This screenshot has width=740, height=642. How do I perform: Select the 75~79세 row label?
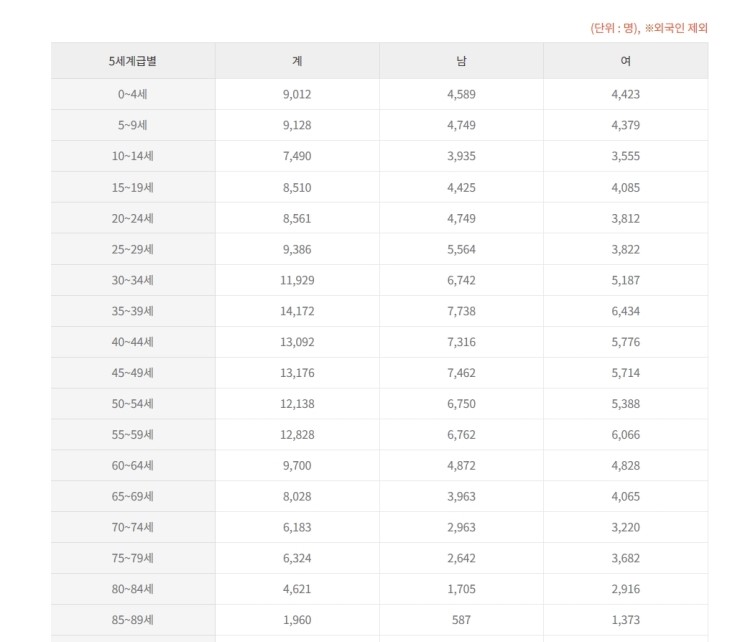pyautogui.click(x=133, y=558)
